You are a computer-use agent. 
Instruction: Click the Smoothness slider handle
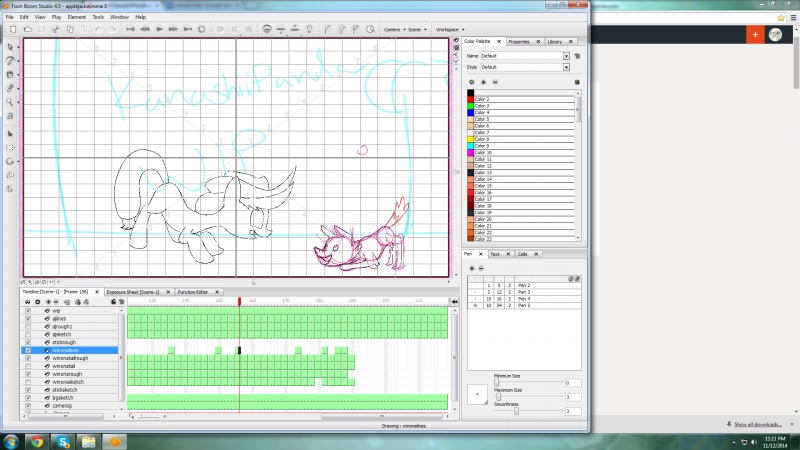click(x=516, y=411)
